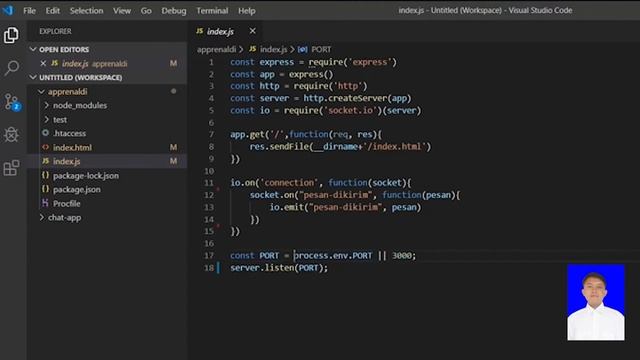Viewport: 640px width, 360px height.
Task: Collapse the Open Editors section
Action: 33,49
